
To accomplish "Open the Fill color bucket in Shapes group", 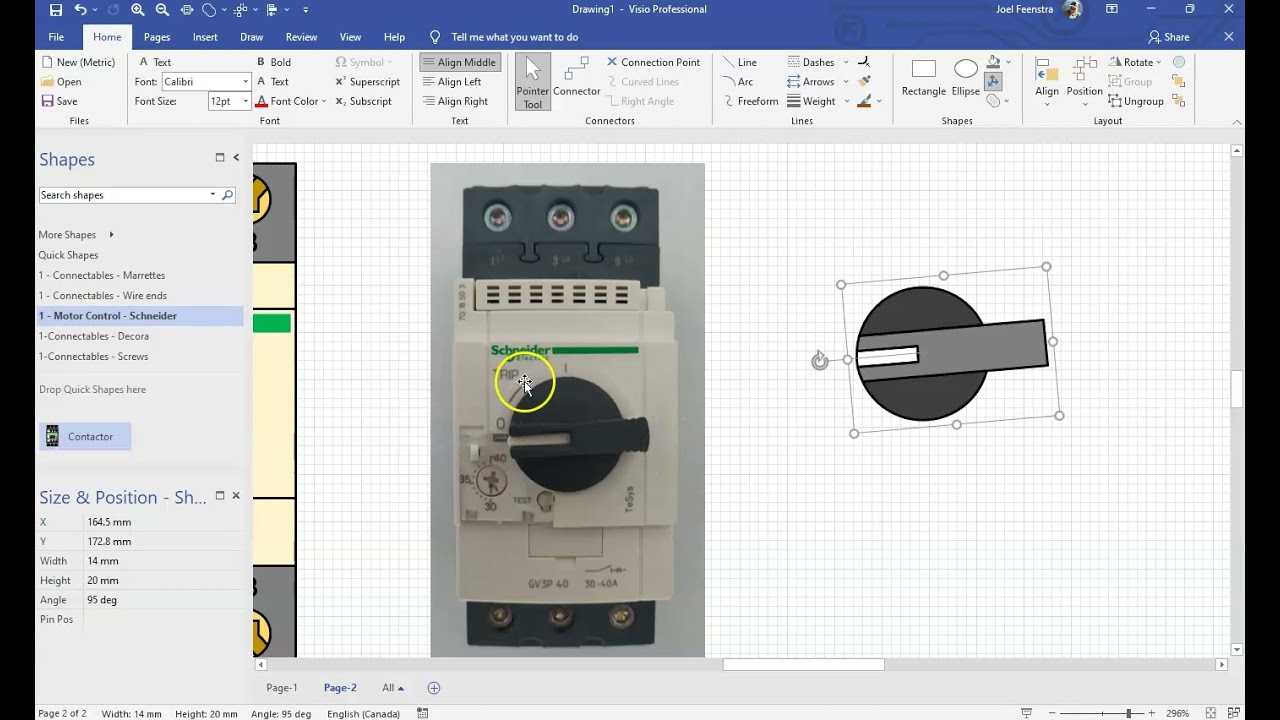I will [993, 62].
